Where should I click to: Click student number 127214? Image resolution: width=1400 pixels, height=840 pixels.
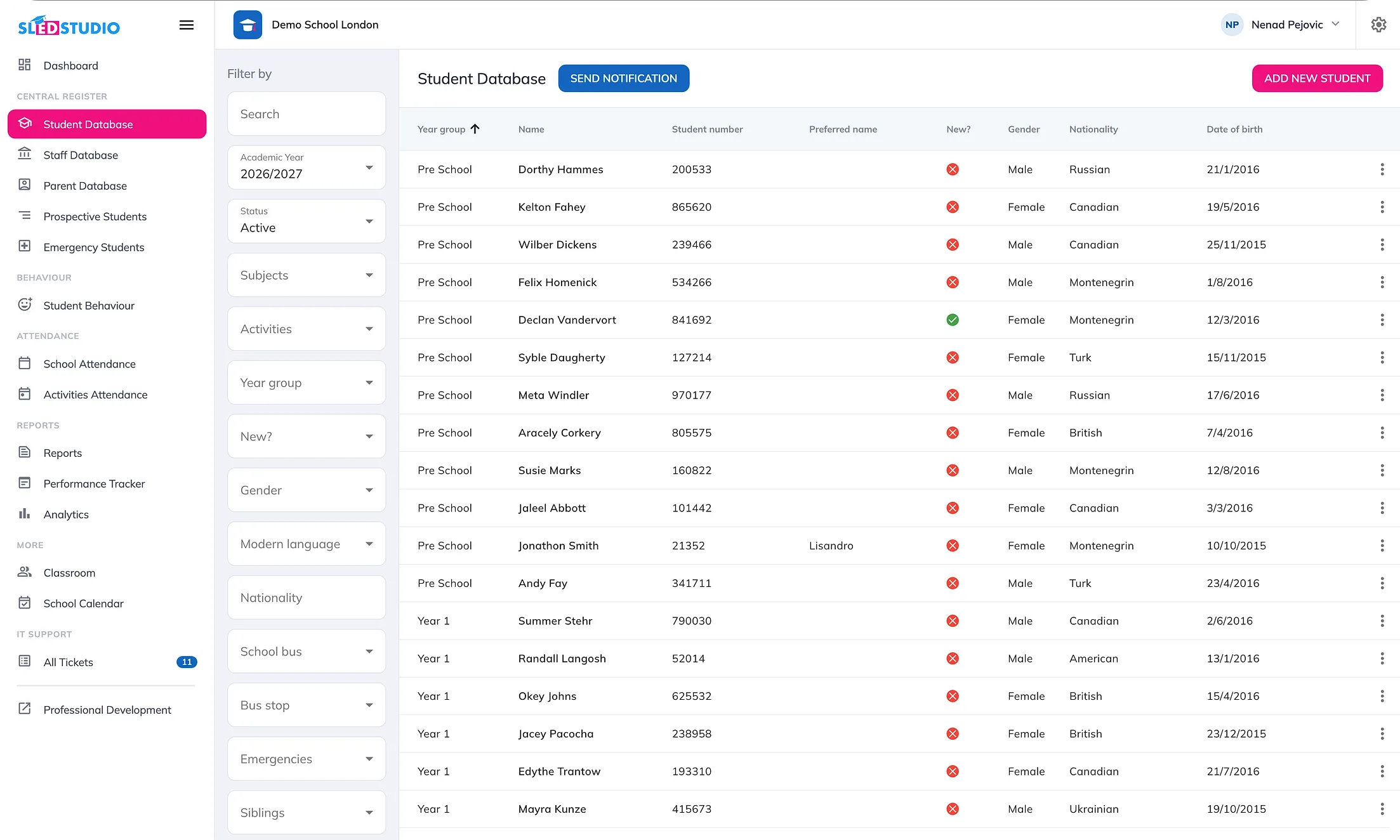(x=691, y=357)
